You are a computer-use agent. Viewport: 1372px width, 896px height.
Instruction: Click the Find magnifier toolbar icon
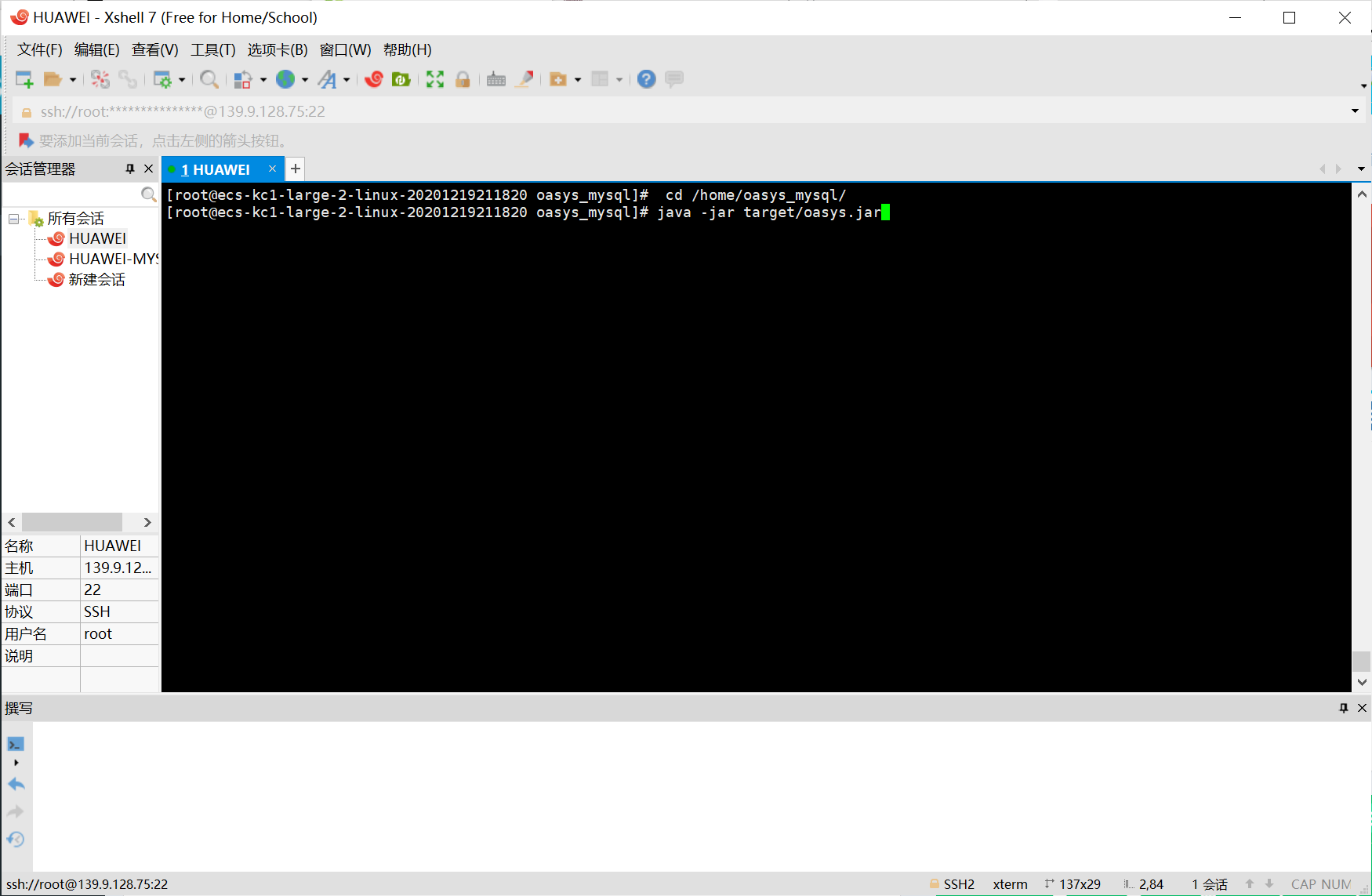pos(209,79)
